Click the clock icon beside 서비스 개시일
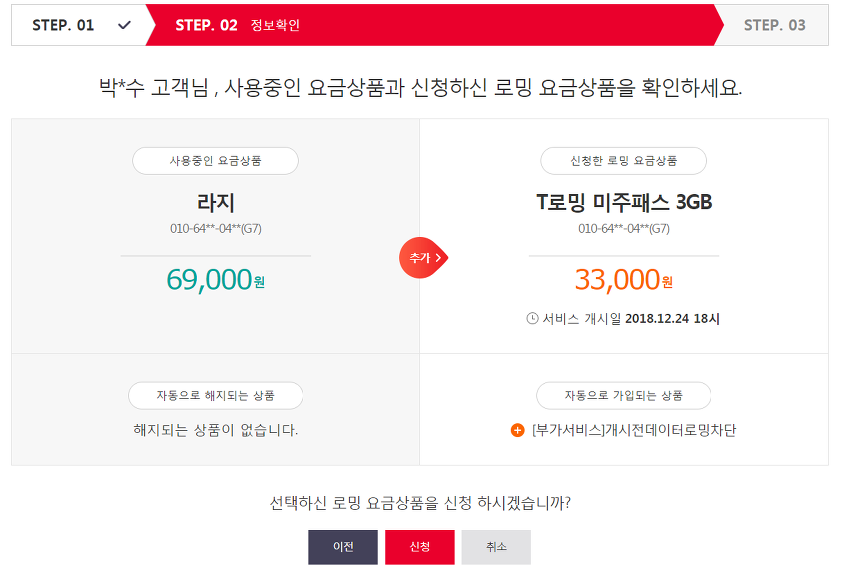 pyautogui.click(x=532, y=319)
